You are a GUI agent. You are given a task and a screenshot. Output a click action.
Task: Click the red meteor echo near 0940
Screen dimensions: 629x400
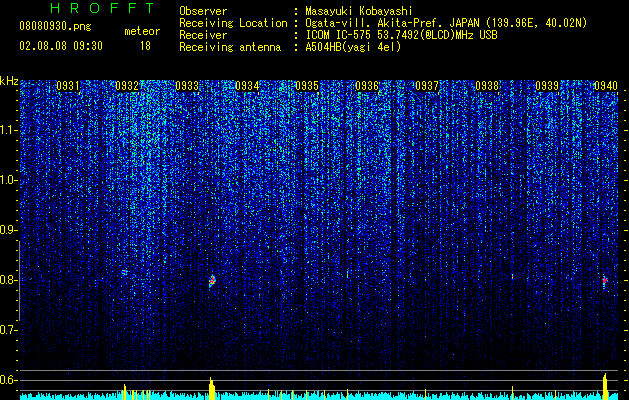tap(605, 280)
